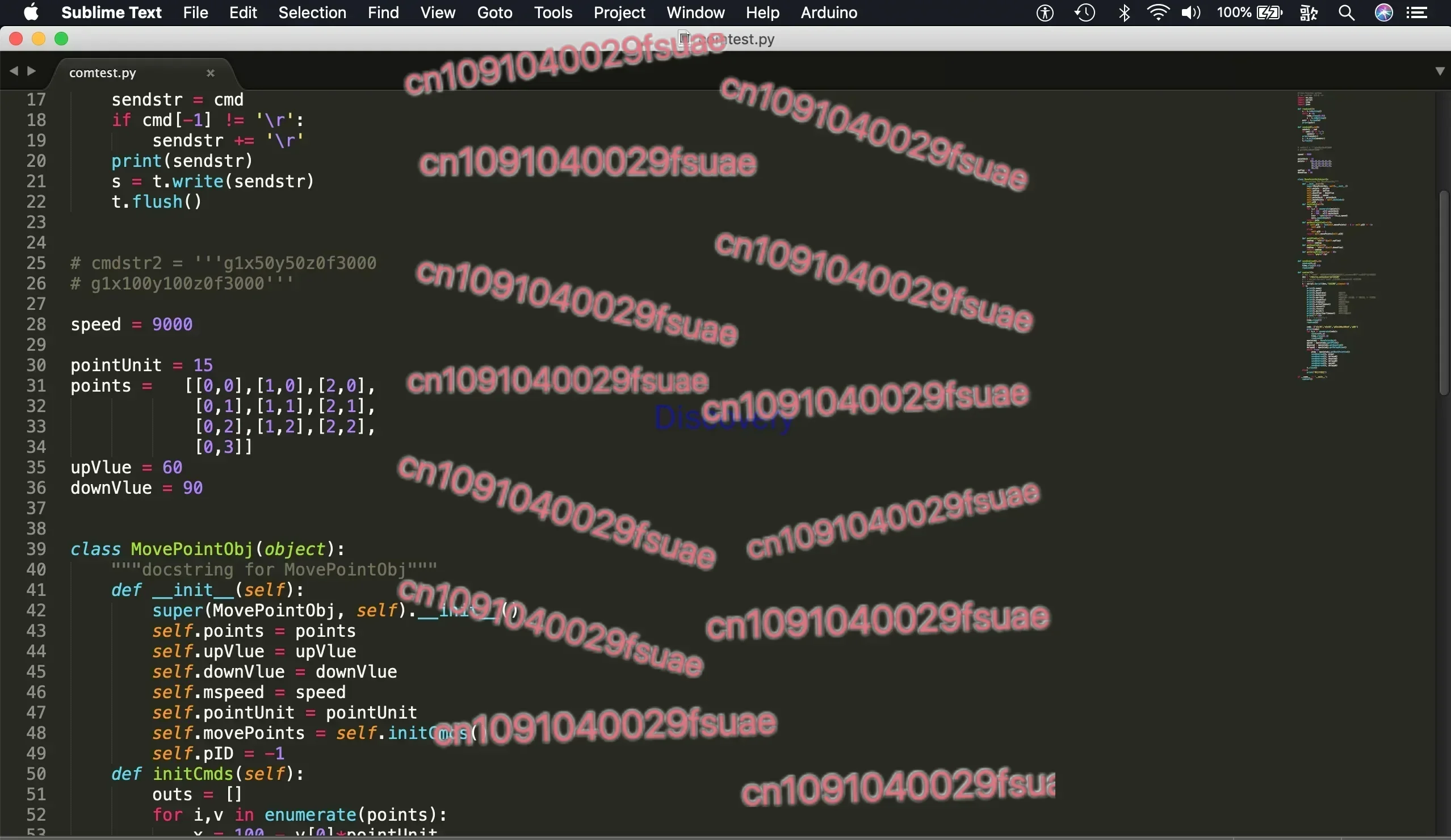Click on 'outs = []' line
The height and width of the screenshot is (840, 1451).
[197, 794]
